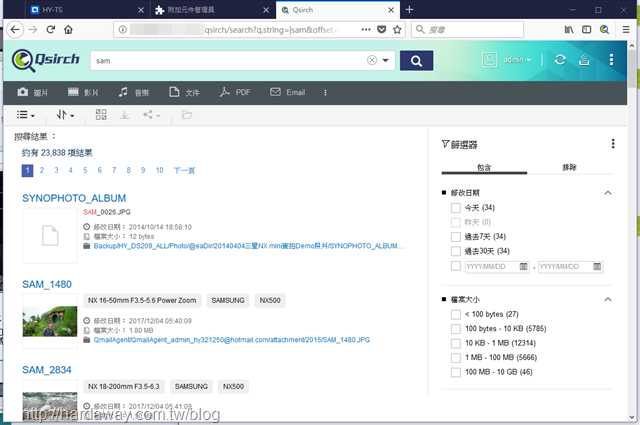This screenshot has width=640, height=425.
Task: Check 100 MB - 10 GB filter
Action: point(456,372)
